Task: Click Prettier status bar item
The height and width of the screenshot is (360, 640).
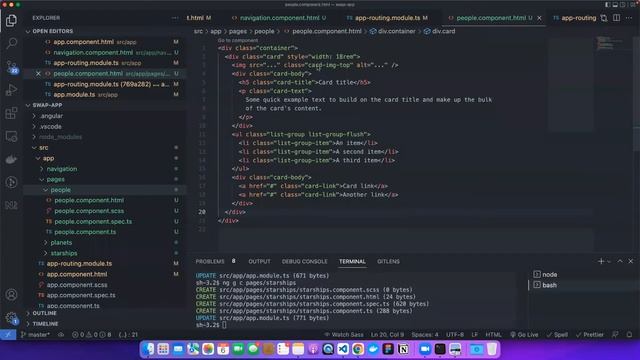Action: click(589, 335)
